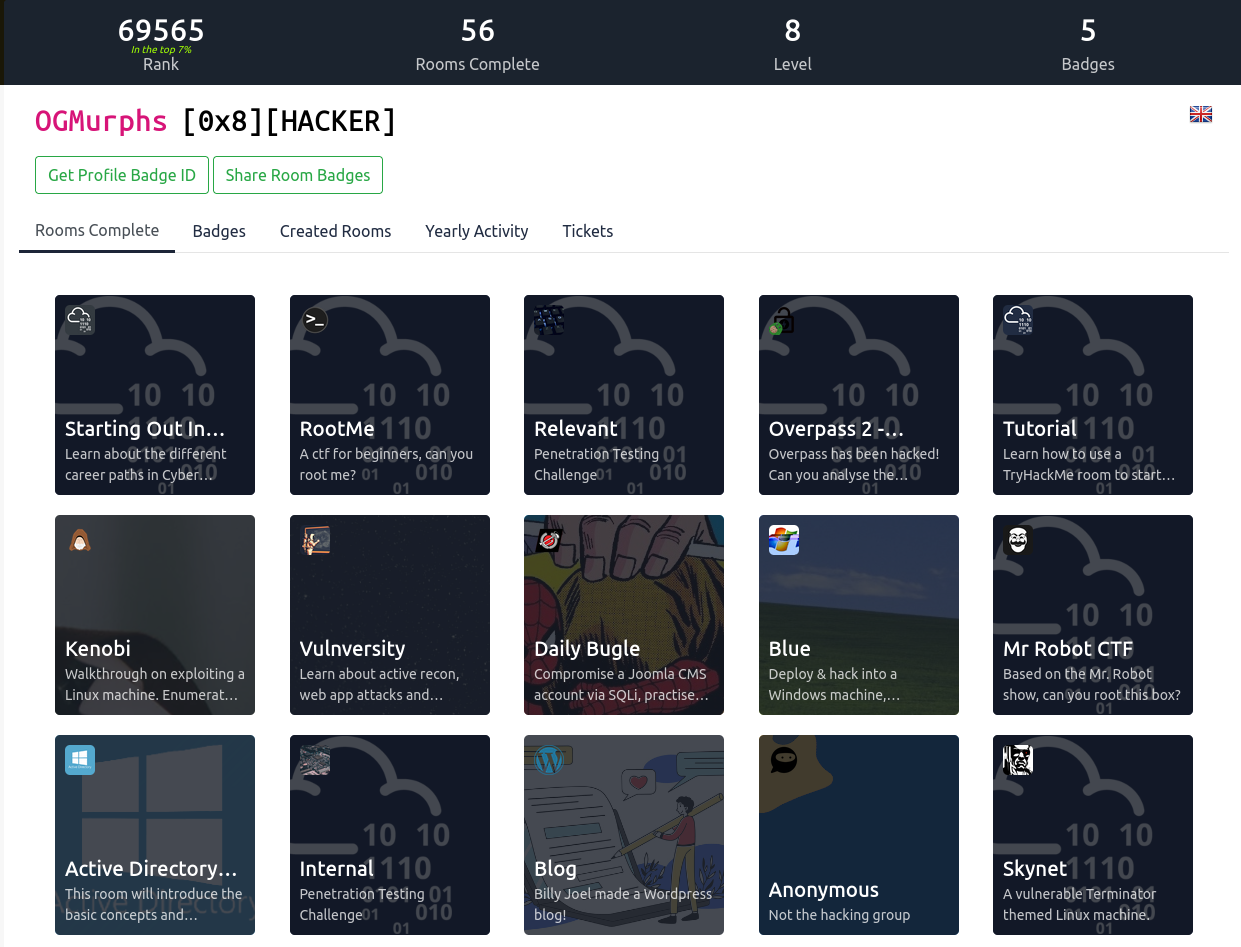This screenshot has height=947, width=1241.
Task: Click 'A vulnerable Terminator themed Linux machine.' text
Action: pyautogui.click(x=1080, y=904)
